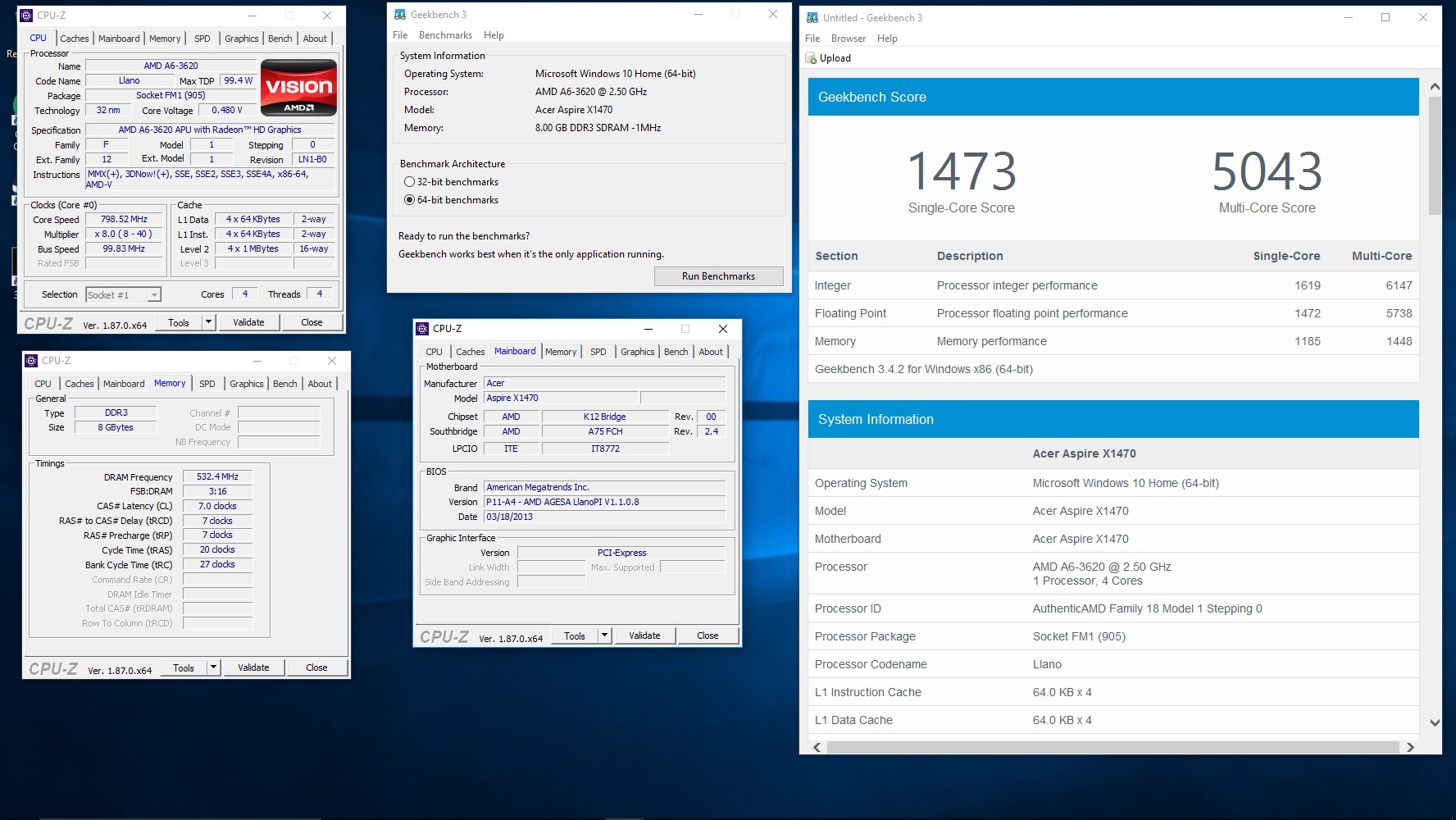The height and width of the screenshot is (820, 1456).
Task: Click the CPU-Z app icon in top-left window title
Action: click(26, 16)
